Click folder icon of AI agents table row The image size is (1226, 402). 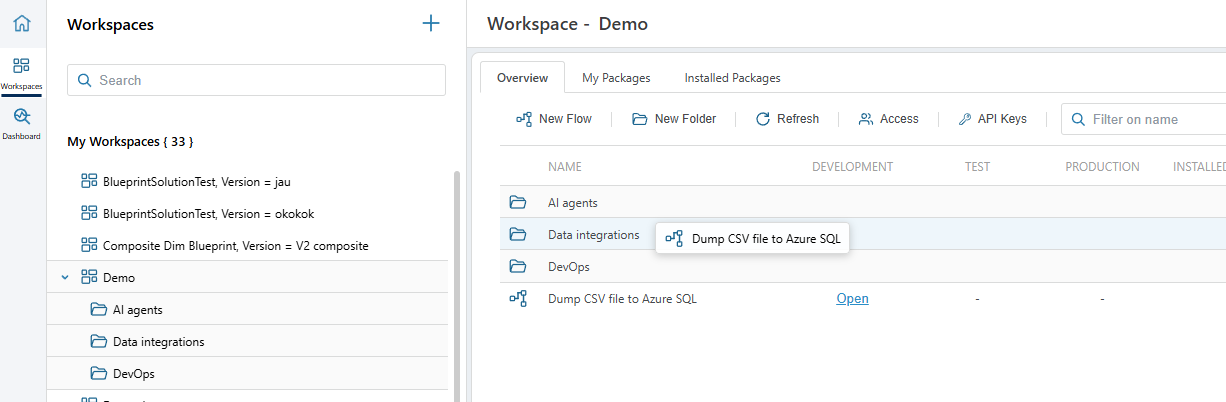518,203
